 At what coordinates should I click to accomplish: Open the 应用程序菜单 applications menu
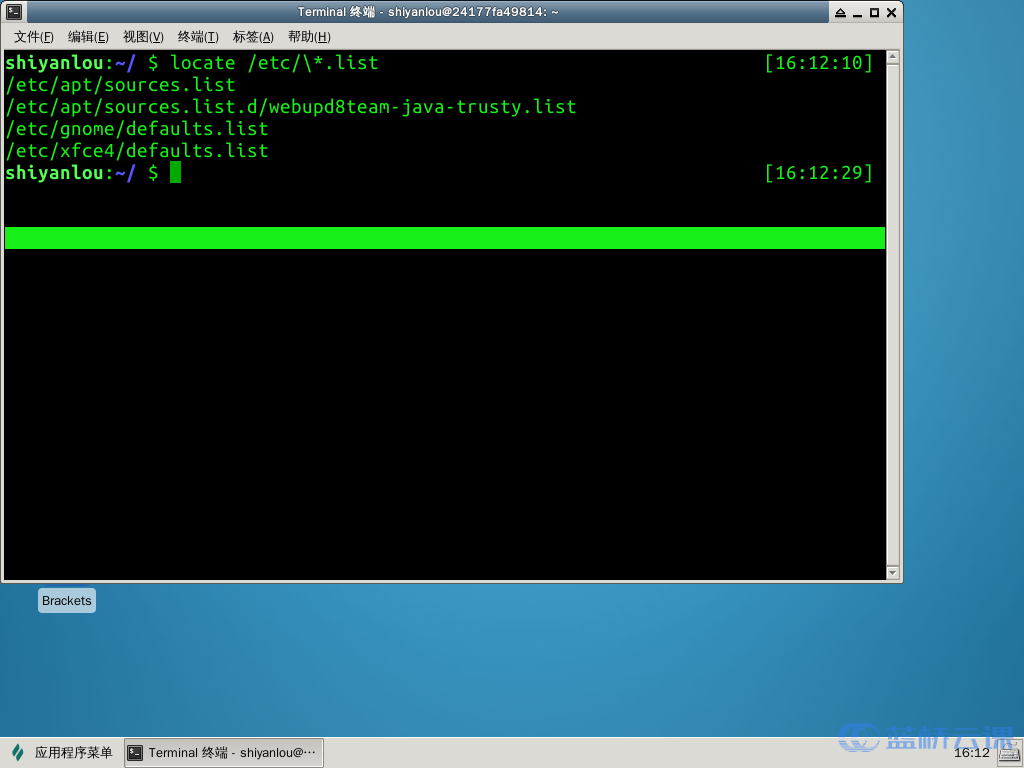tap(63, 752)
